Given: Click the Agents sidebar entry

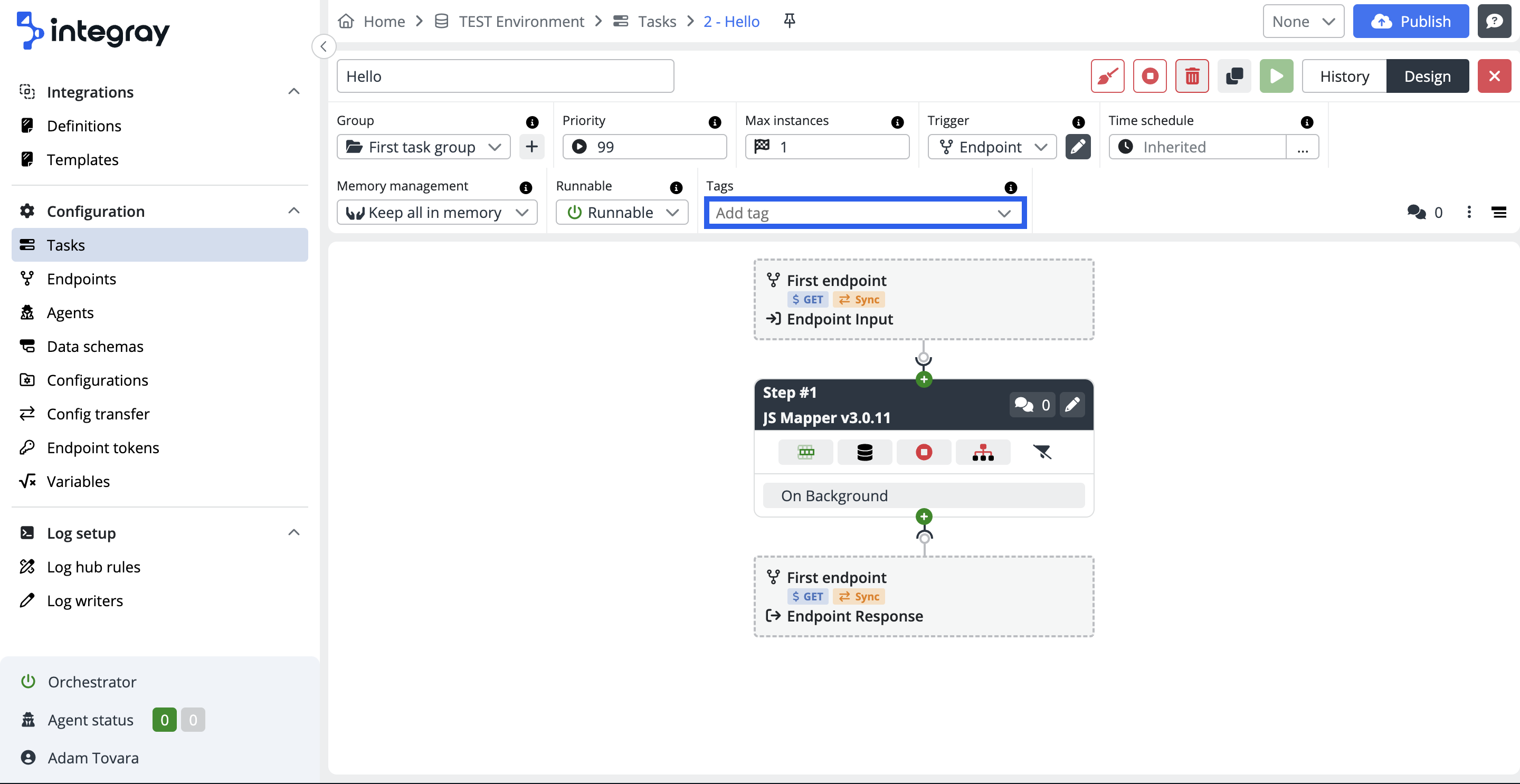Looking at the screenshot, I should tap(70, 312).
